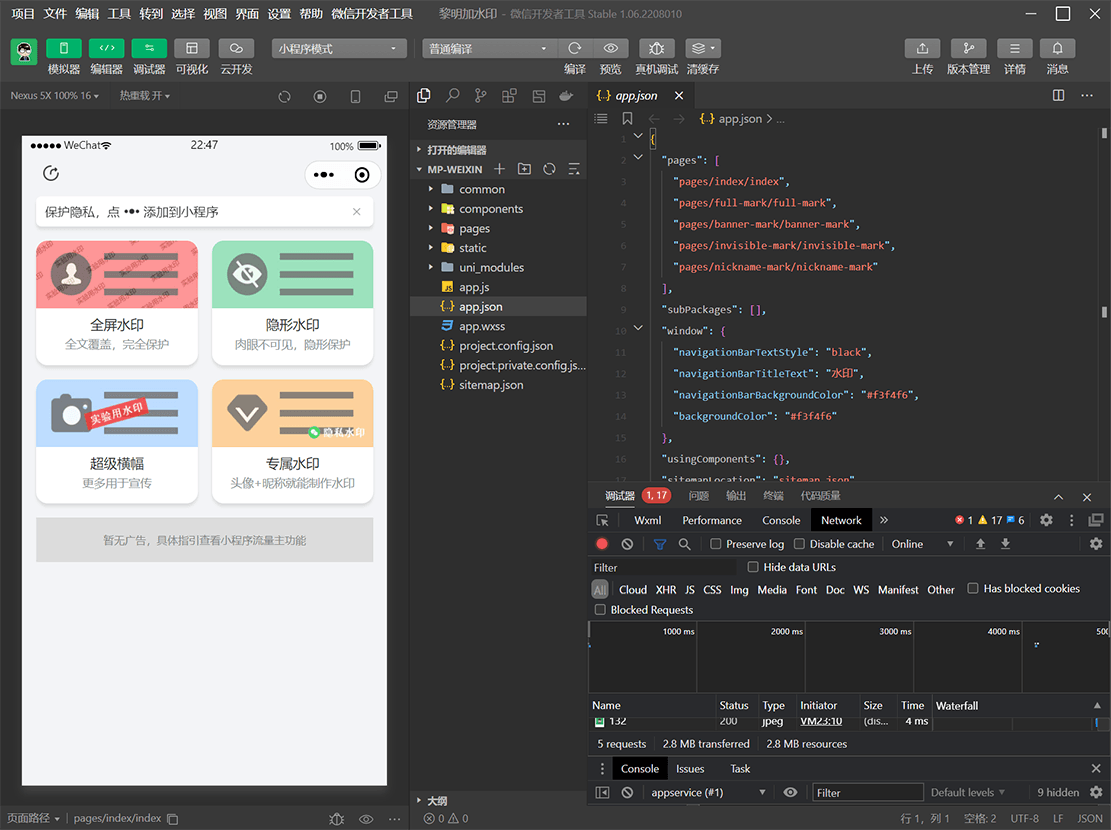Open the 设置 menu
Viewport: 1111px width, 830px height.
(x=278, y=13)
